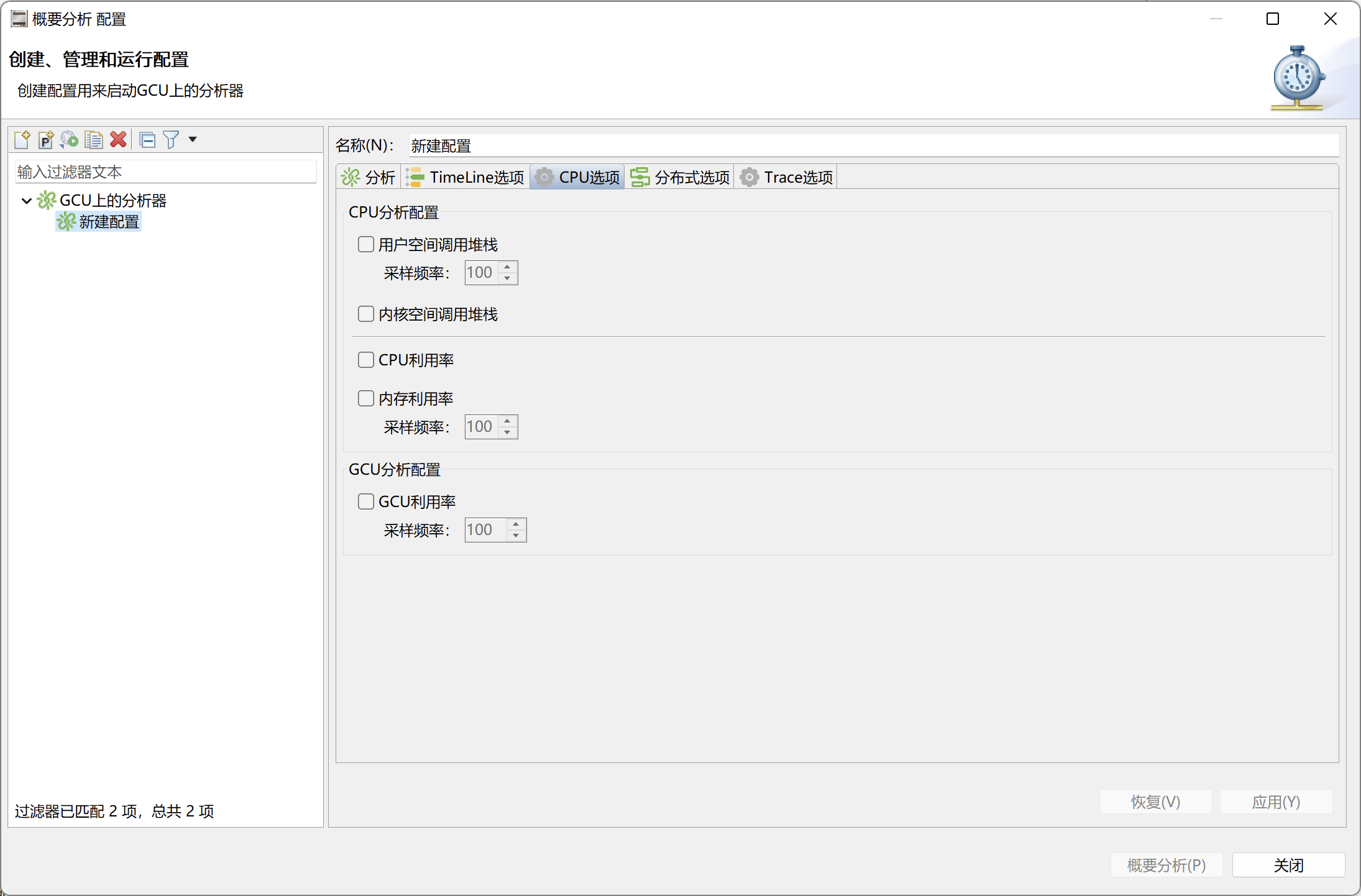Collapse the GCU上的分析器 tree node
1361x896 pixels.
[x=27, y=201]
